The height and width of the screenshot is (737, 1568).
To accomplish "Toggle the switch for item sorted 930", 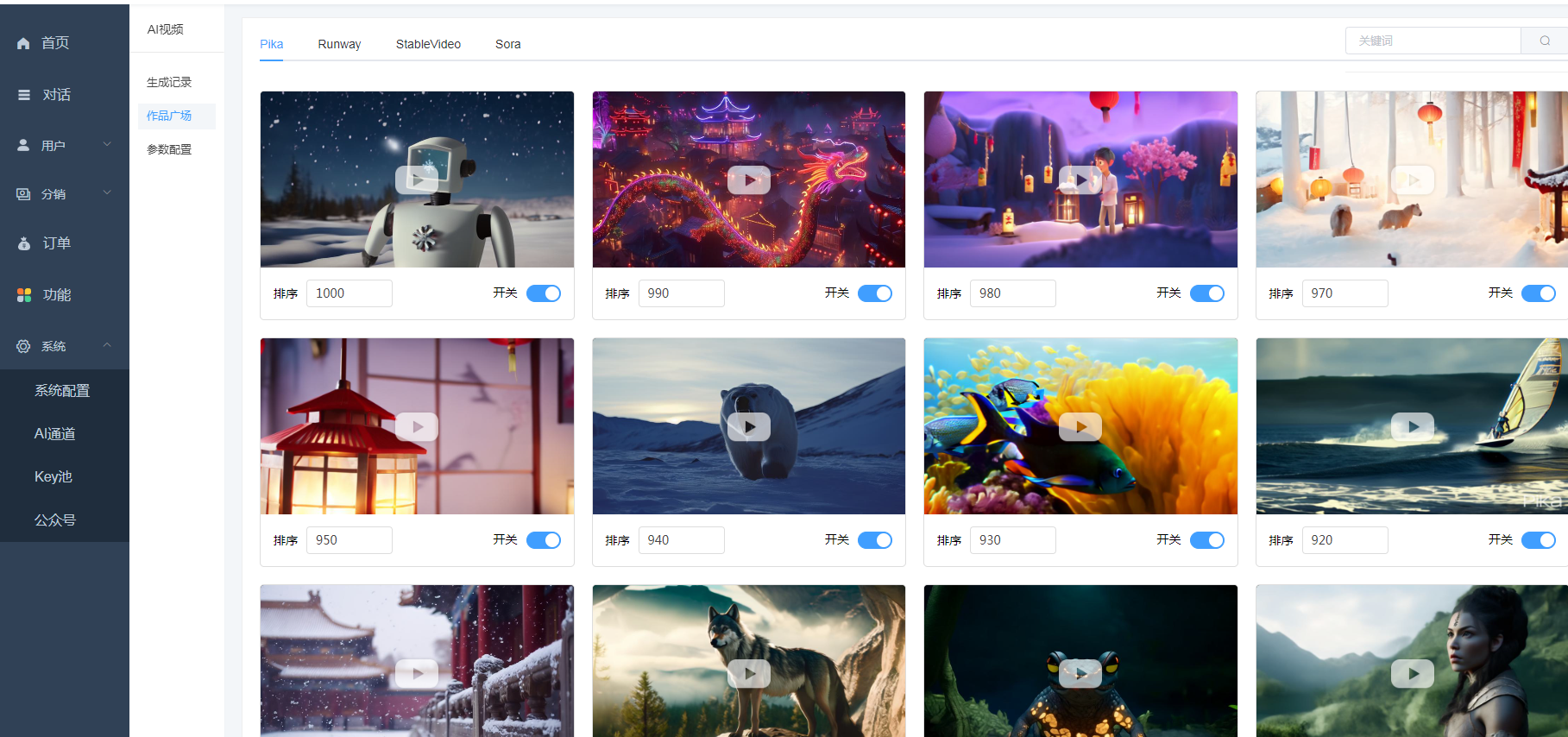I will click(x=1207, y=540).
